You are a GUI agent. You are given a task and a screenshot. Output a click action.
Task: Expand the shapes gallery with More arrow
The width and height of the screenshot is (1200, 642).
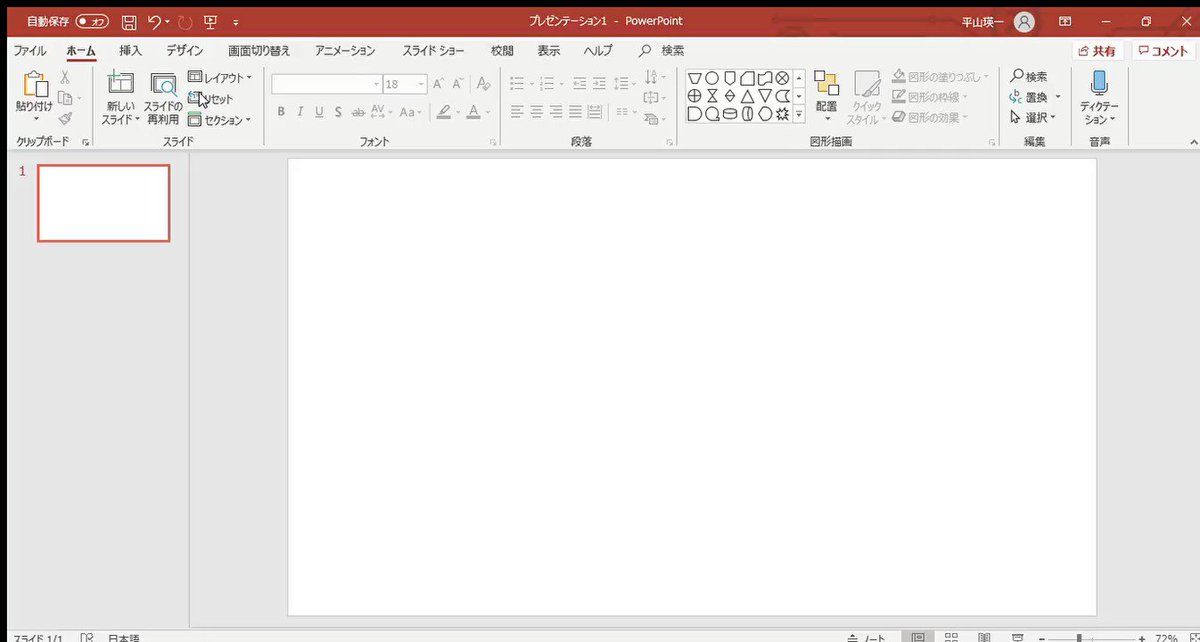[x=799, y=114]
